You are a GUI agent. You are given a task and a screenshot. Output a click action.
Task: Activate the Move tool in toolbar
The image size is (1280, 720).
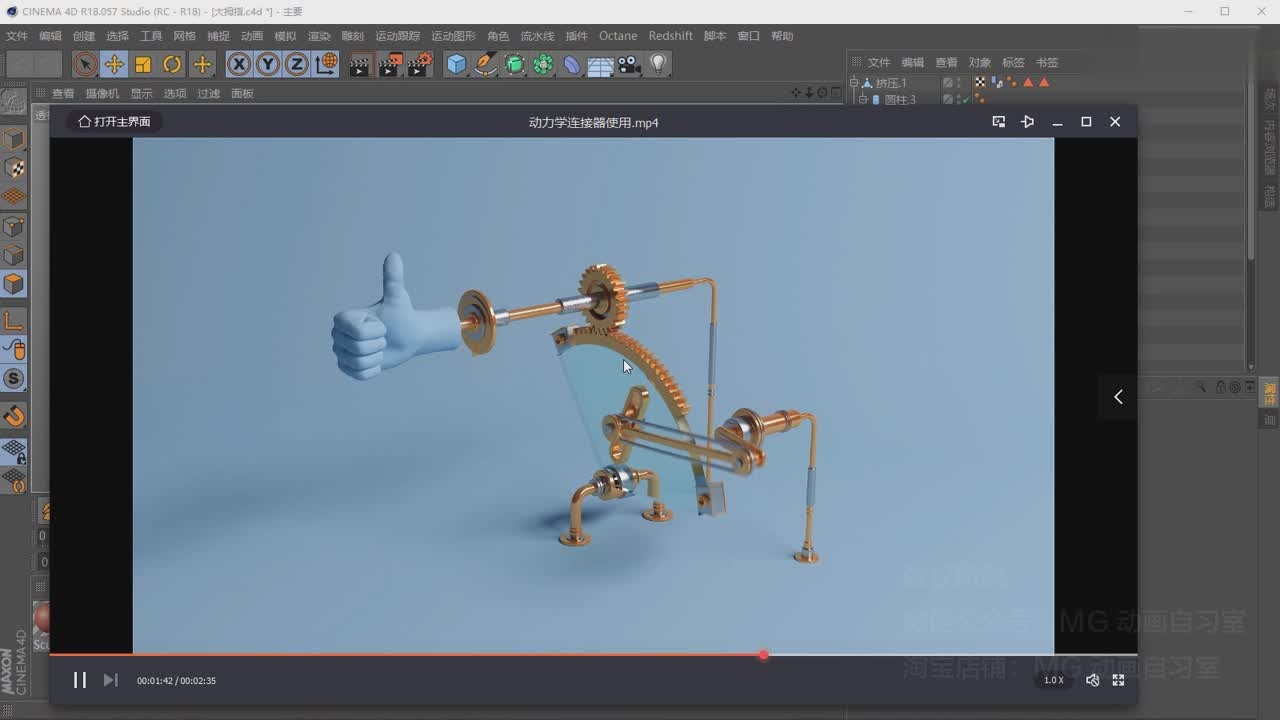click(x=114, y=65)
